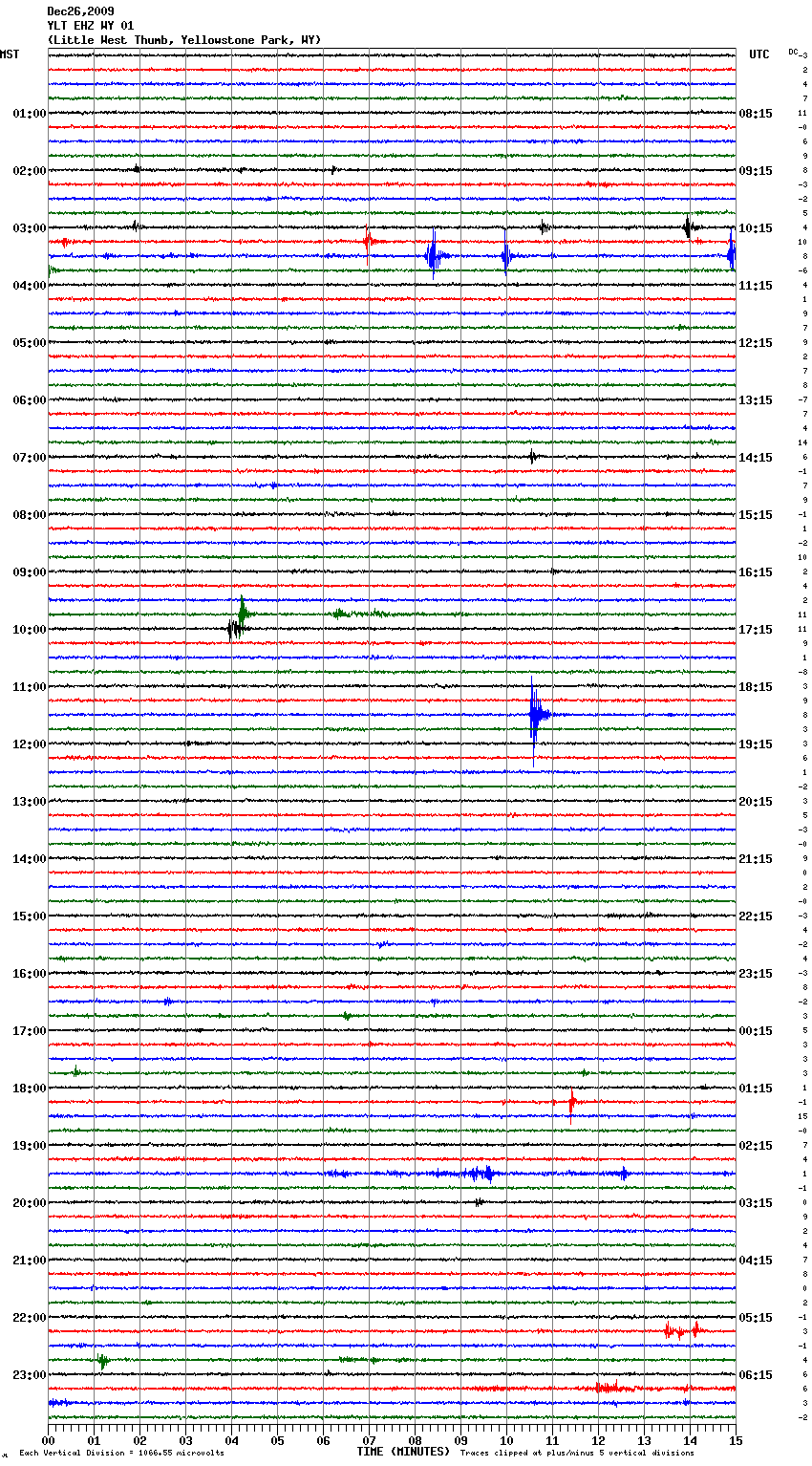The width and height of the screenshot is (812, 1466).
Task: Select the '10:00' MST time label
Action: [x=30, y=630]
